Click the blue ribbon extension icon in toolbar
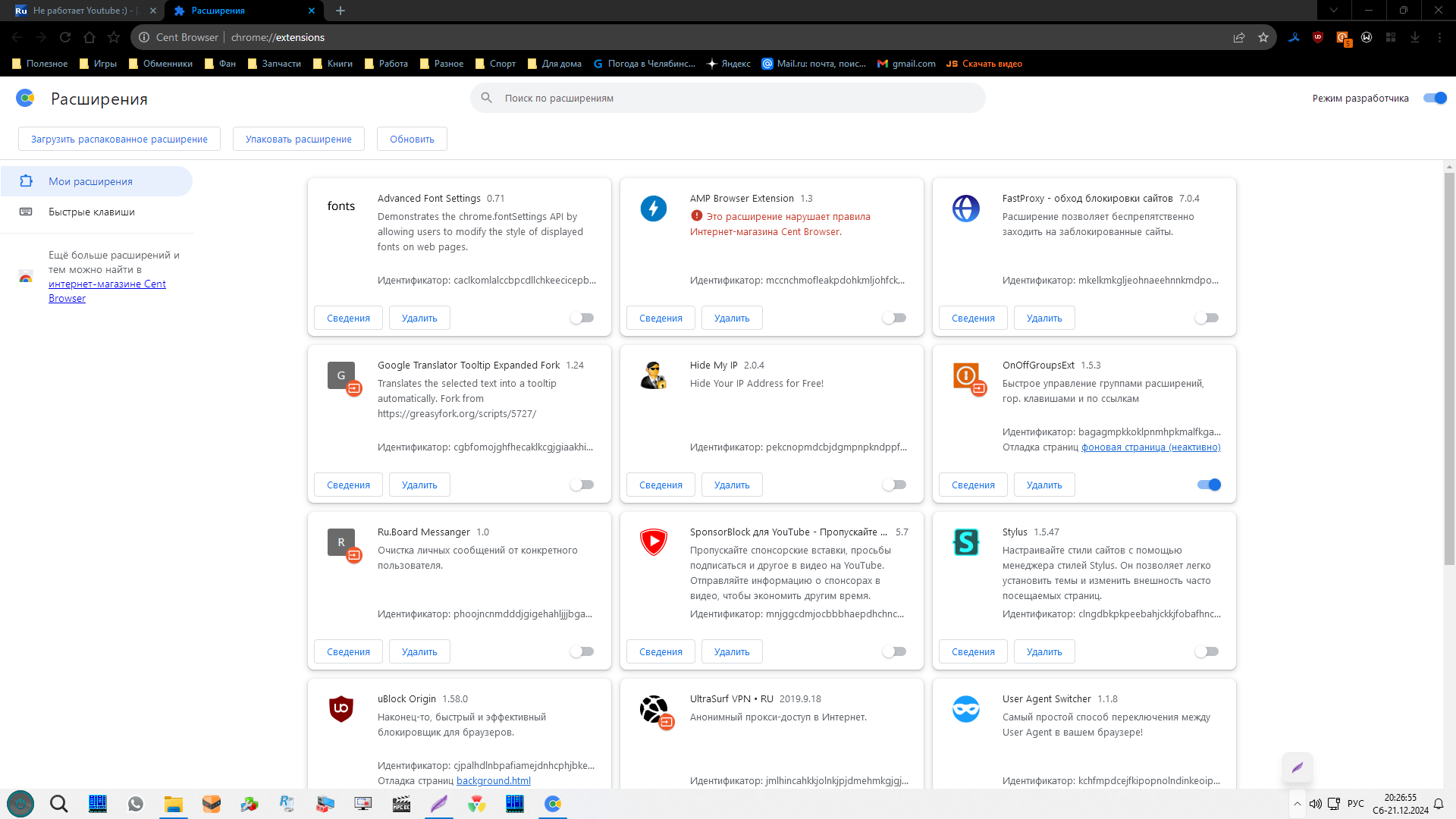This screenshot has width=1456, height=819. [x=1294, y=37]
